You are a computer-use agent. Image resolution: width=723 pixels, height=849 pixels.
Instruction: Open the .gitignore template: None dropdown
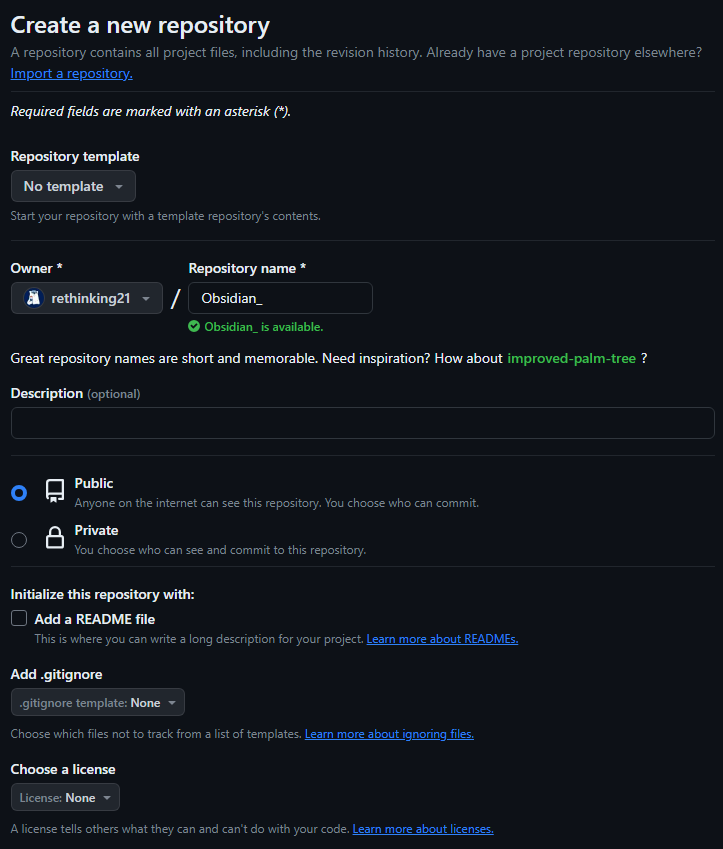(x=97, y=702)
